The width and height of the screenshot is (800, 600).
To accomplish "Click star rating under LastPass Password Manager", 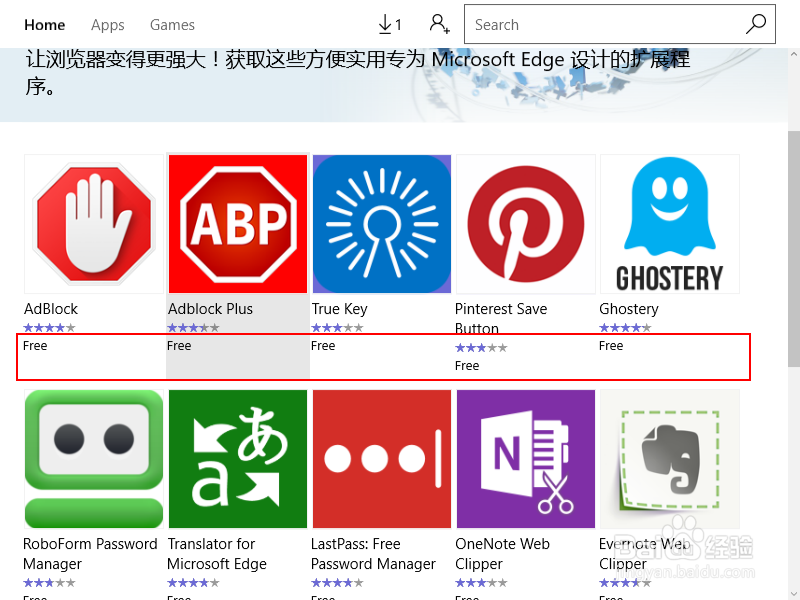I will [337, 583].
